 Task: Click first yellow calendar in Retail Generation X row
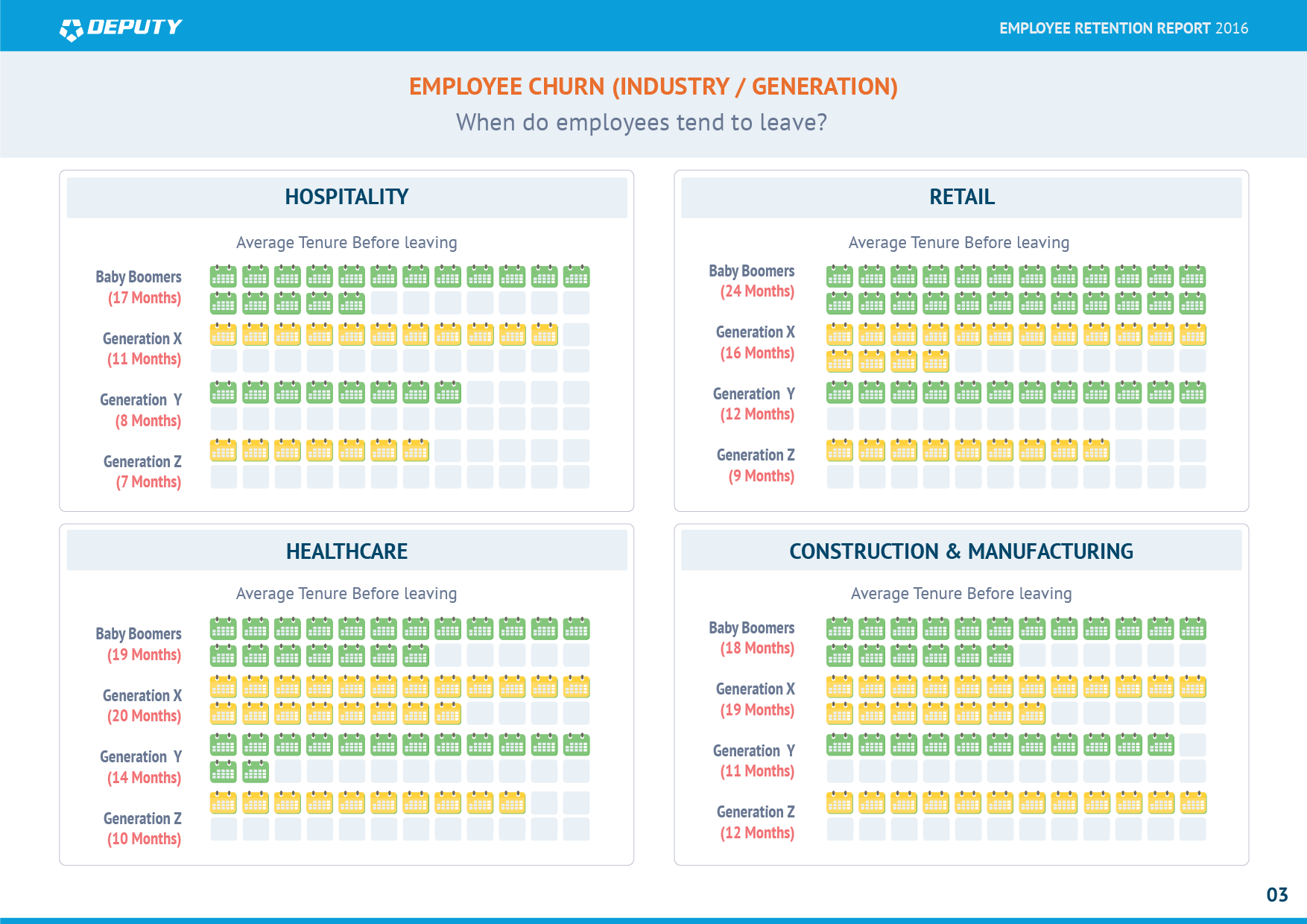(839, 335)
